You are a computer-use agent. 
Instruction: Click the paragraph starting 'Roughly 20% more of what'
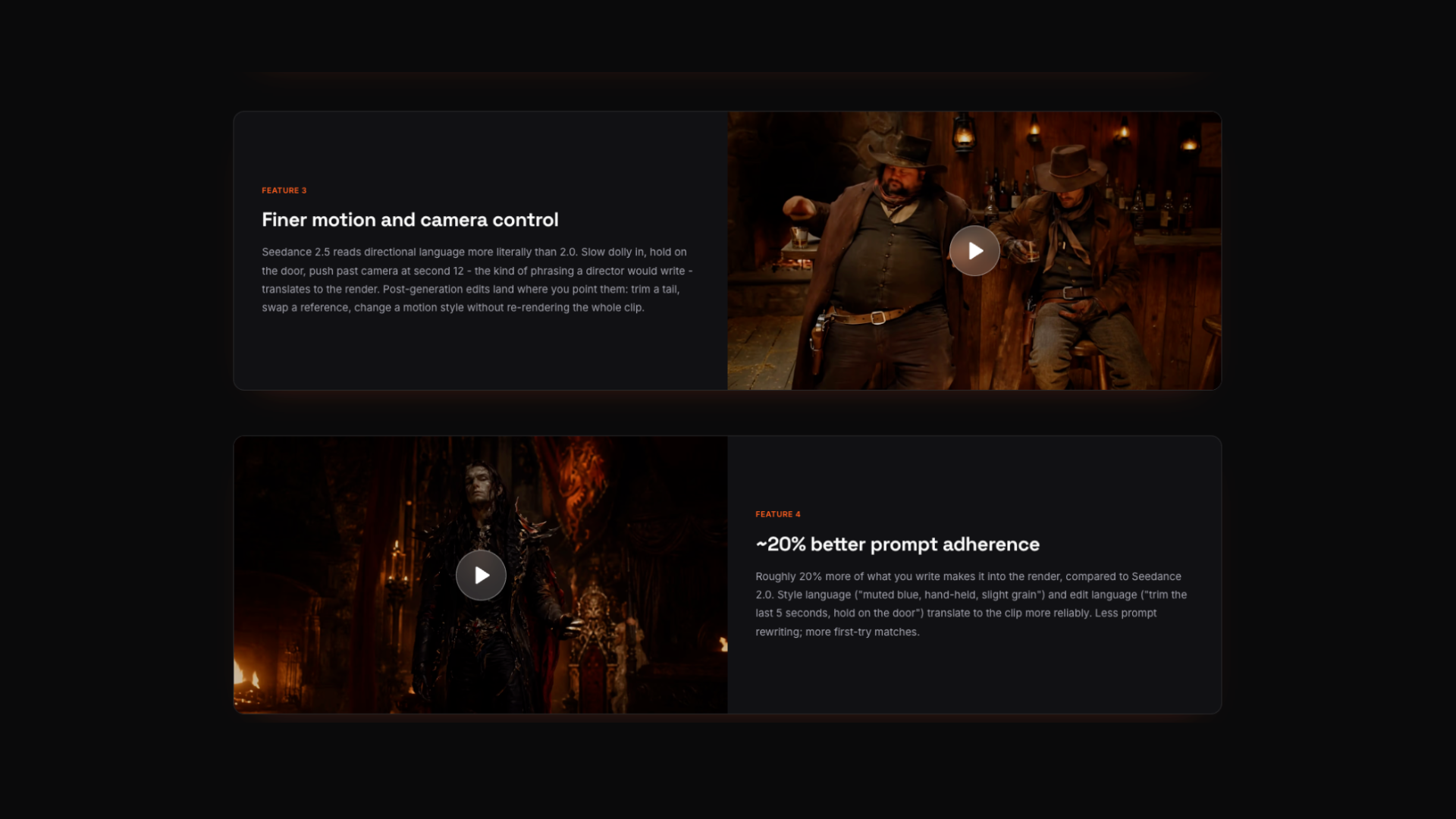coord(971,604)
